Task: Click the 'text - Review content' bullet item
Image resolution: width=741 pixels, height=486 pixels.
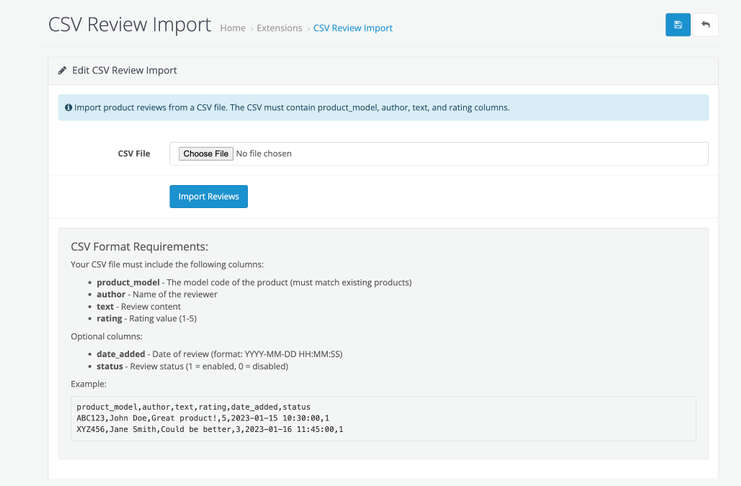Action: pos(138,306)
